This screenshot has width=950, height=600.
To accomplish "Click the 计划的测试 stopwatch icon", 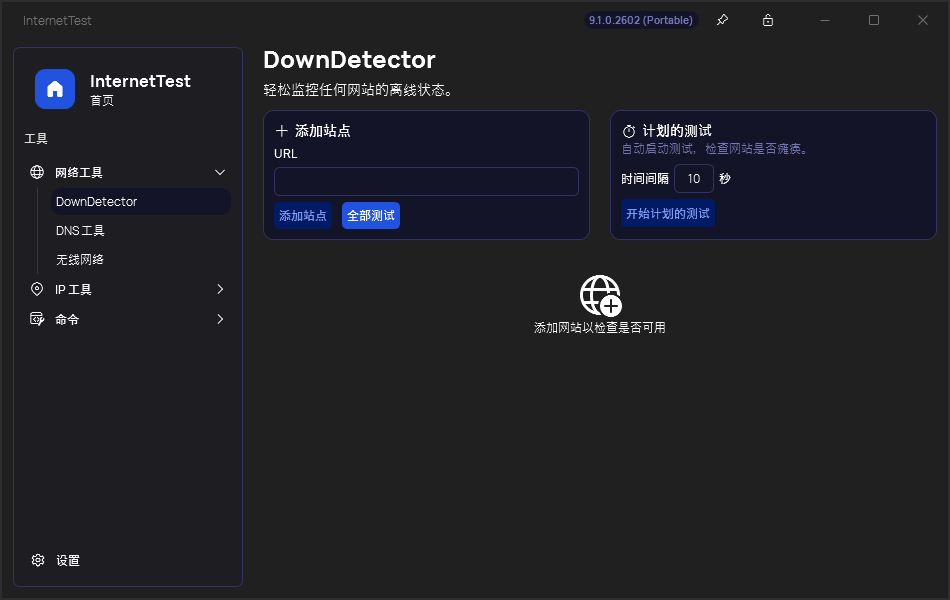I will pyautogui.click(x=628, y=129).
